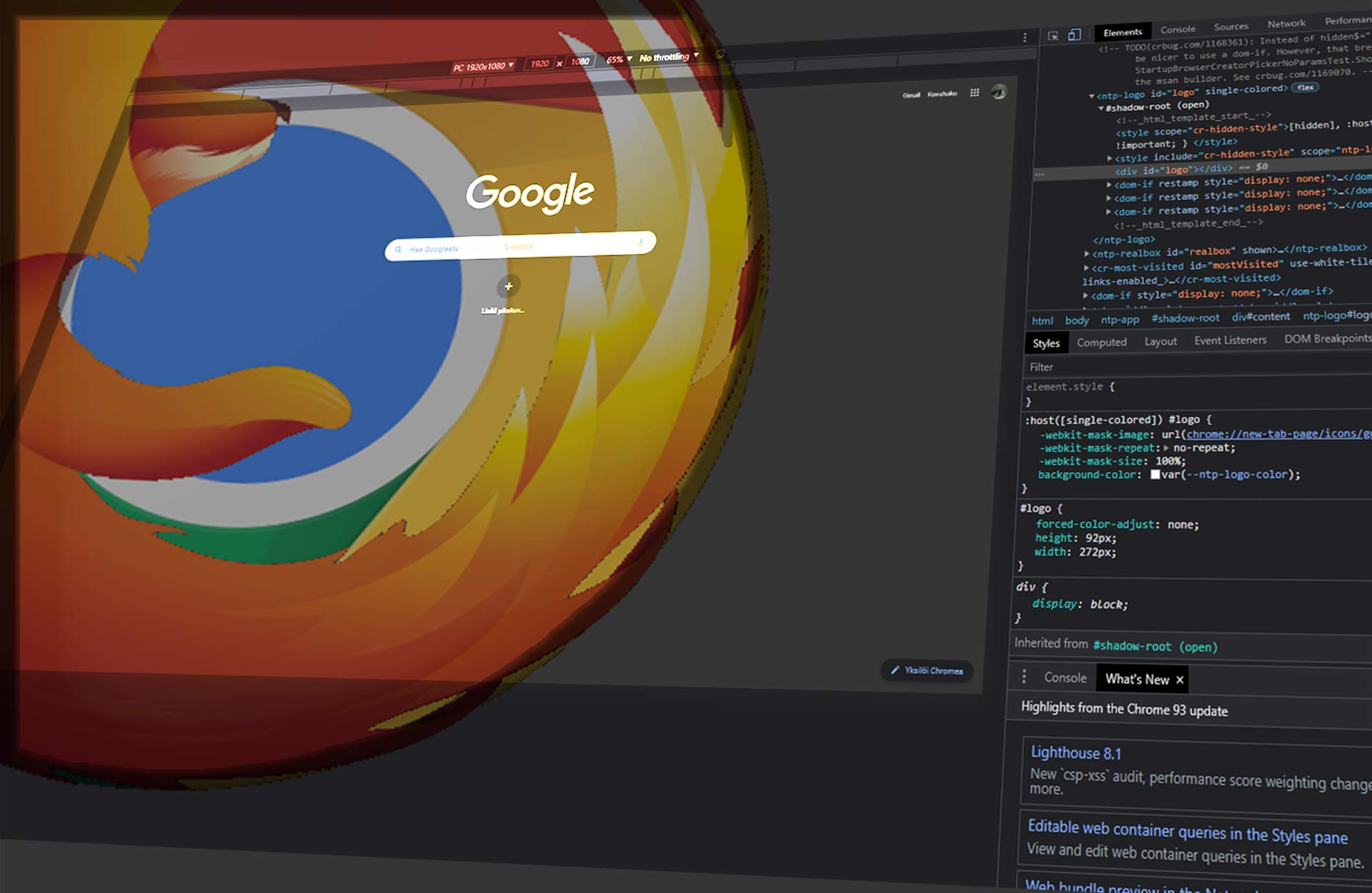Collapse the #shadow-root (open) node
1372x893 pixels.
coord(1101,108)
